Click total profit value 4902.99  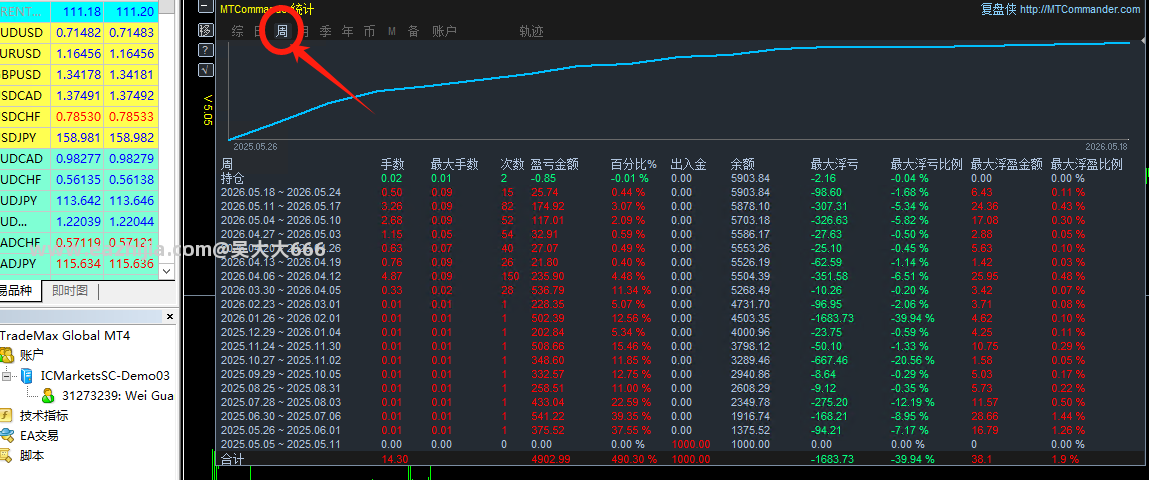(x=551, y=459)
